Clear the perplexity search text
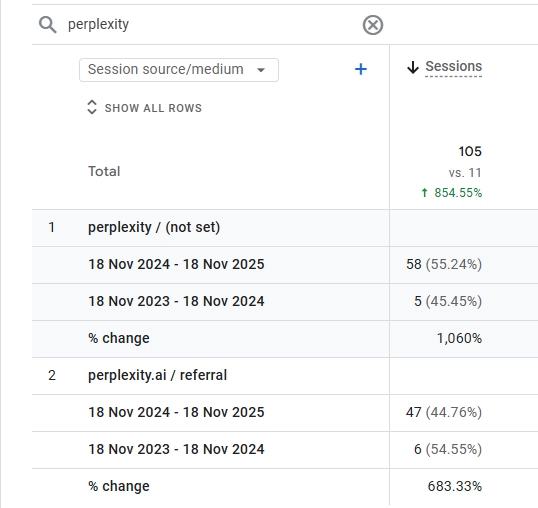The image size is (538, 508). (373, 25)
